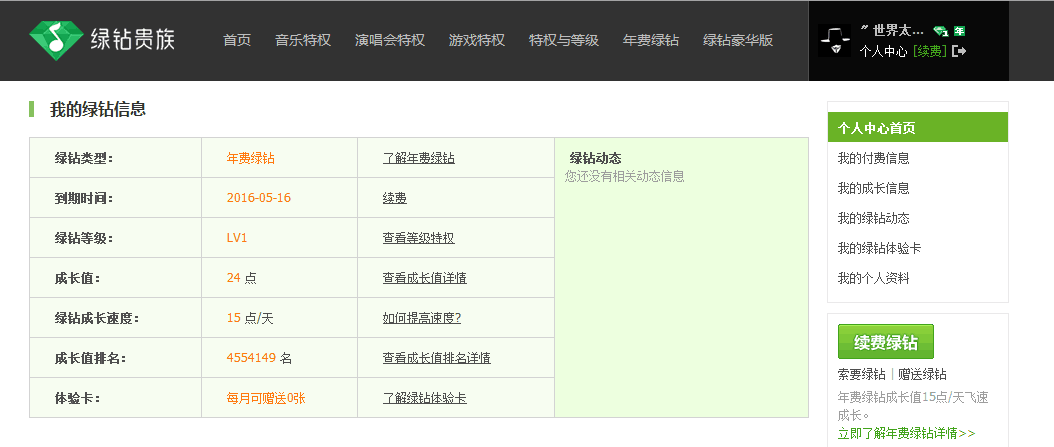Open the 查看成长值排名详情 link
This screenshot has height=447, width=1054.
tap(437, 358)
